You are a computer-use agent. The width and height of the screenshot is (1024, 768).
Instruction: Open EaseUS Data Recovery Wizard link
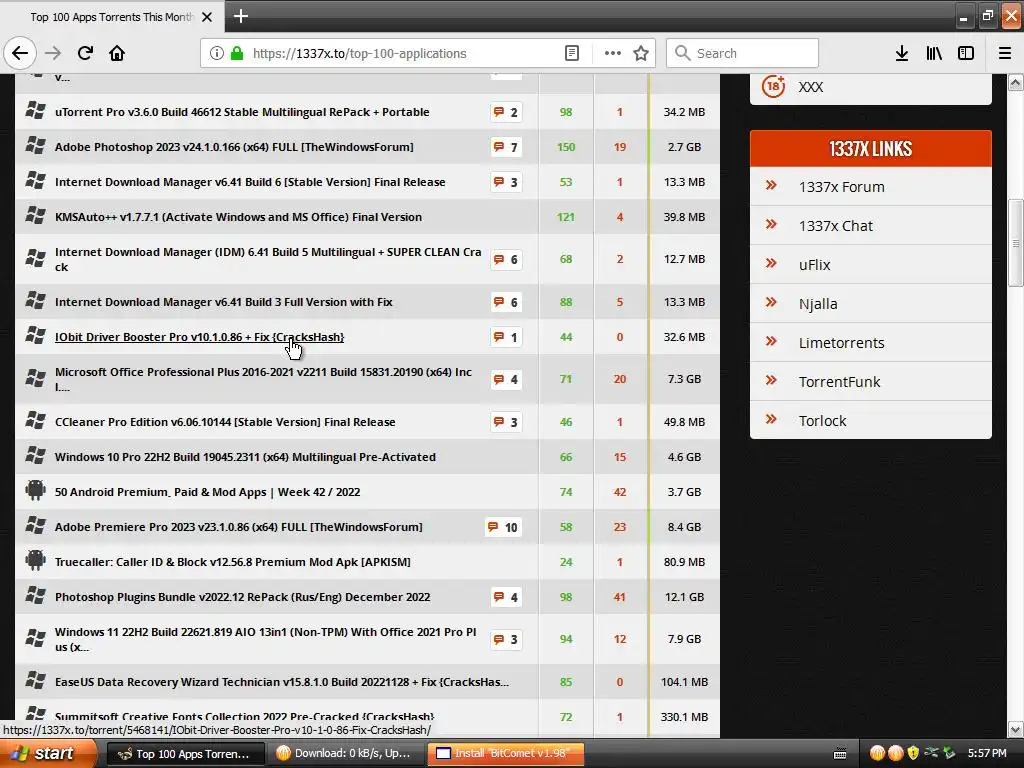[x=281, y=682]
